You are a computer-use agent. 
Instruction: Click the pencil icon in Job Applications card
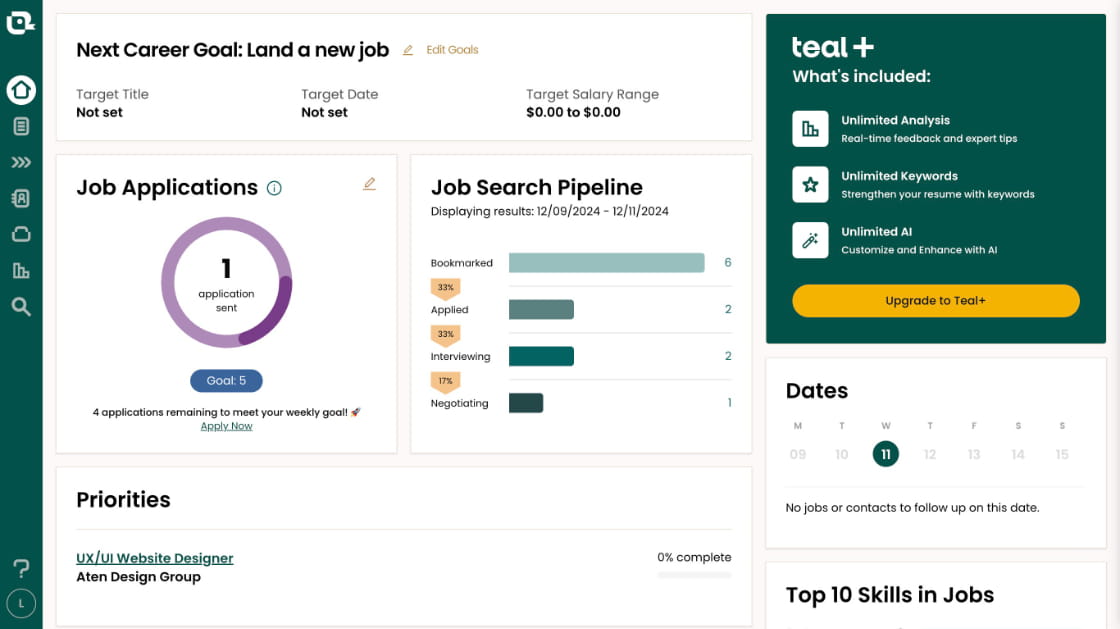point(369,184)
